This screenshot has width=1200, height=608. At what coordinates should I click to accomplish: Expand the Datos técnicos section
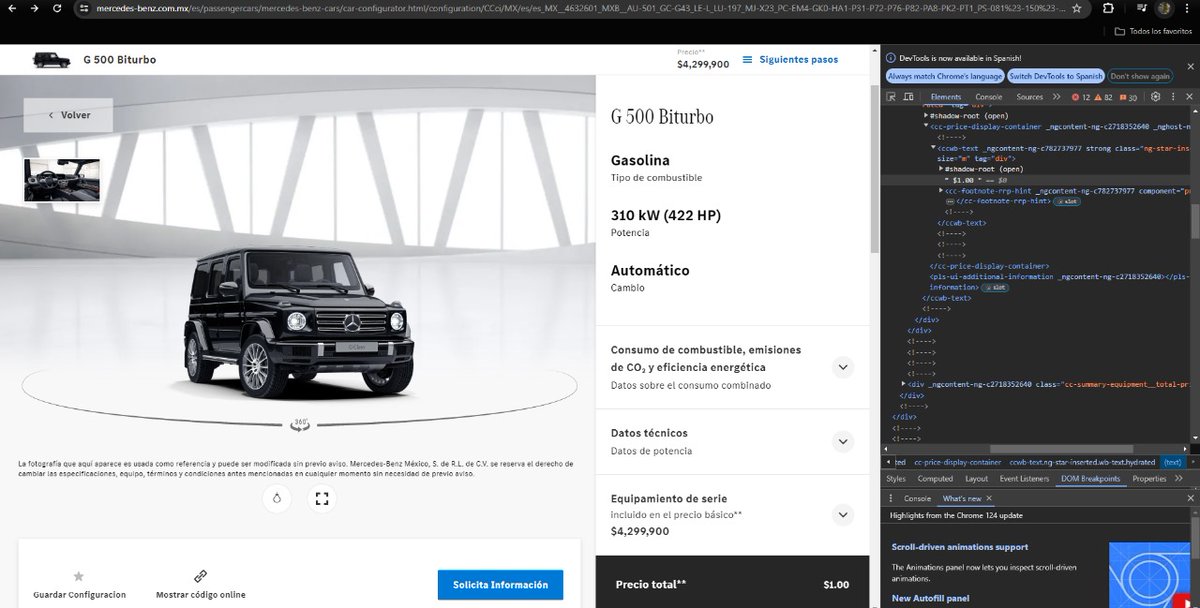[843, 441]
